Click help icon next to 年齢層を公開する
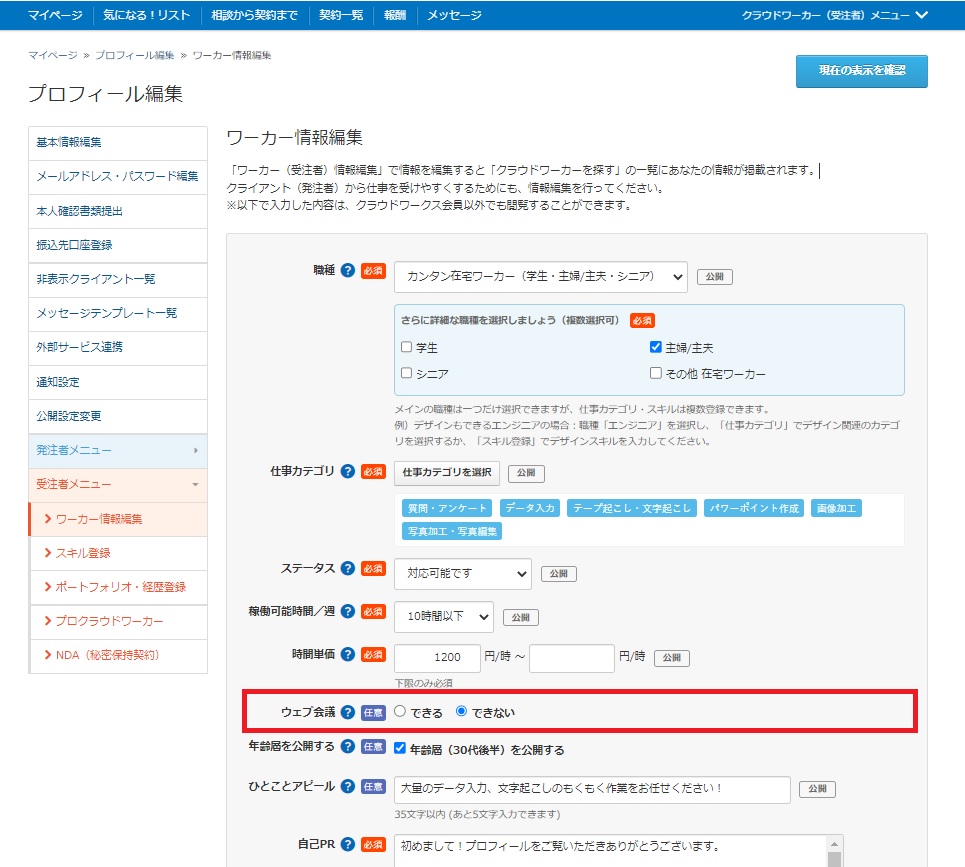This screenshot has width=965, height=867. tap(348, 746)
